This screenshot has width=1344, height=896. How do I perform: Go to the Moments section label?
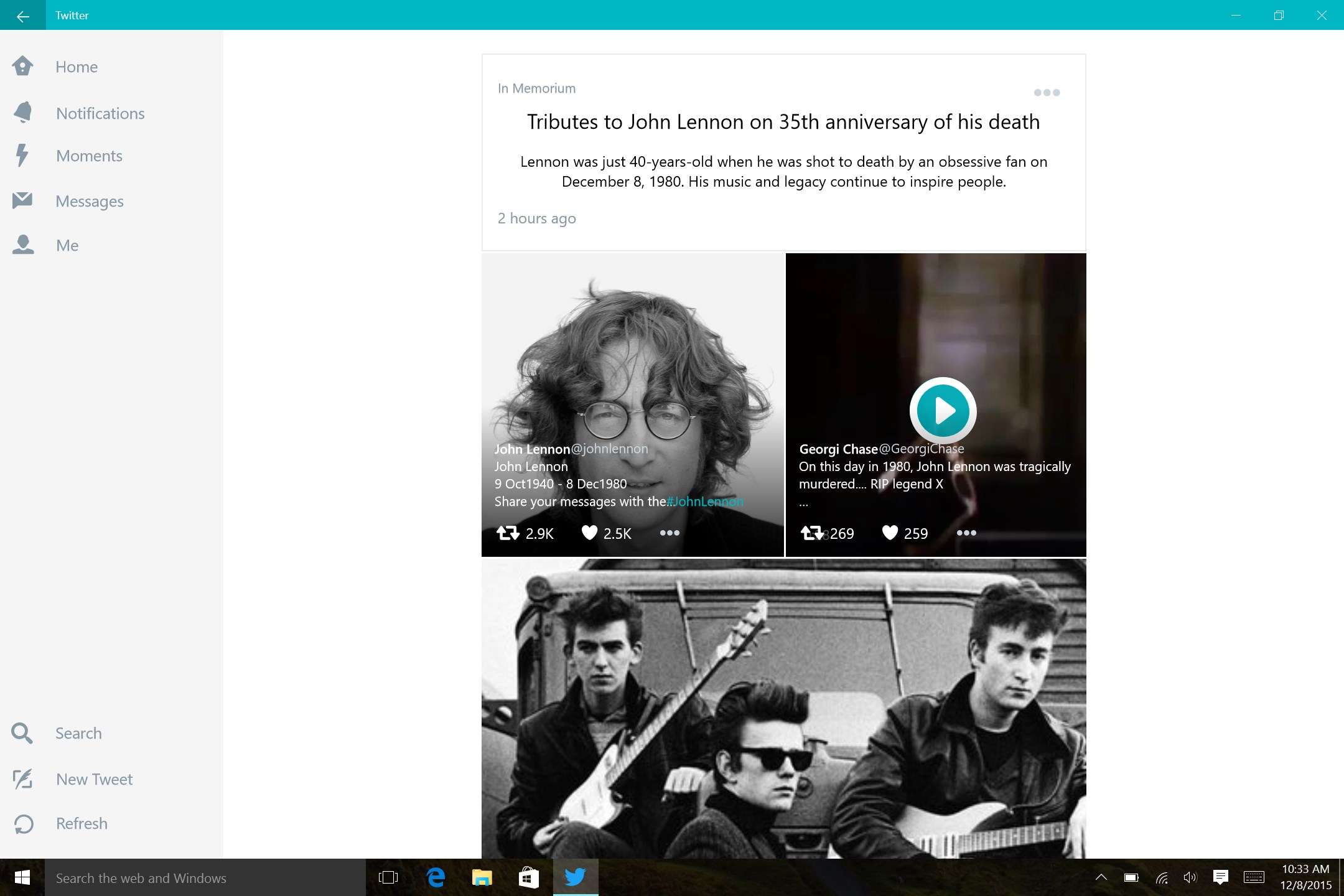click(x=89, y=156)
